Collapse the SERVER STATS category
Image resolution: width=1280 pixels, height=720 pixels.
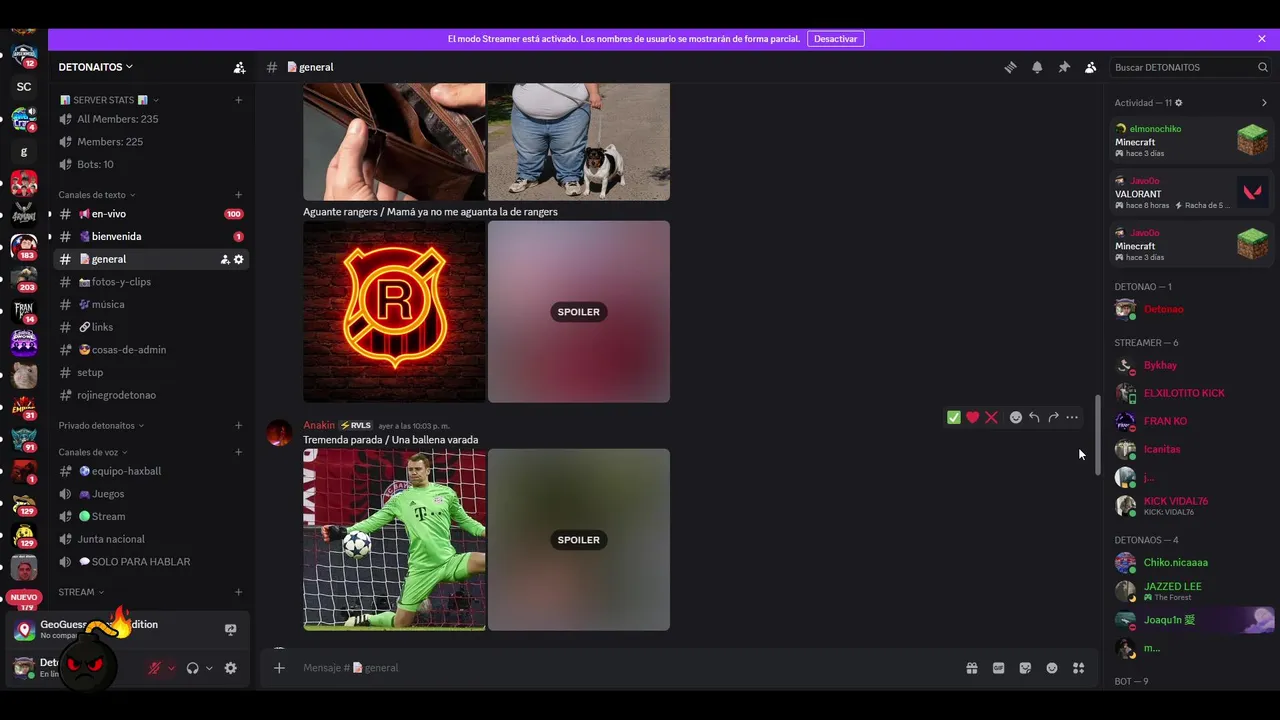point(108,100)
